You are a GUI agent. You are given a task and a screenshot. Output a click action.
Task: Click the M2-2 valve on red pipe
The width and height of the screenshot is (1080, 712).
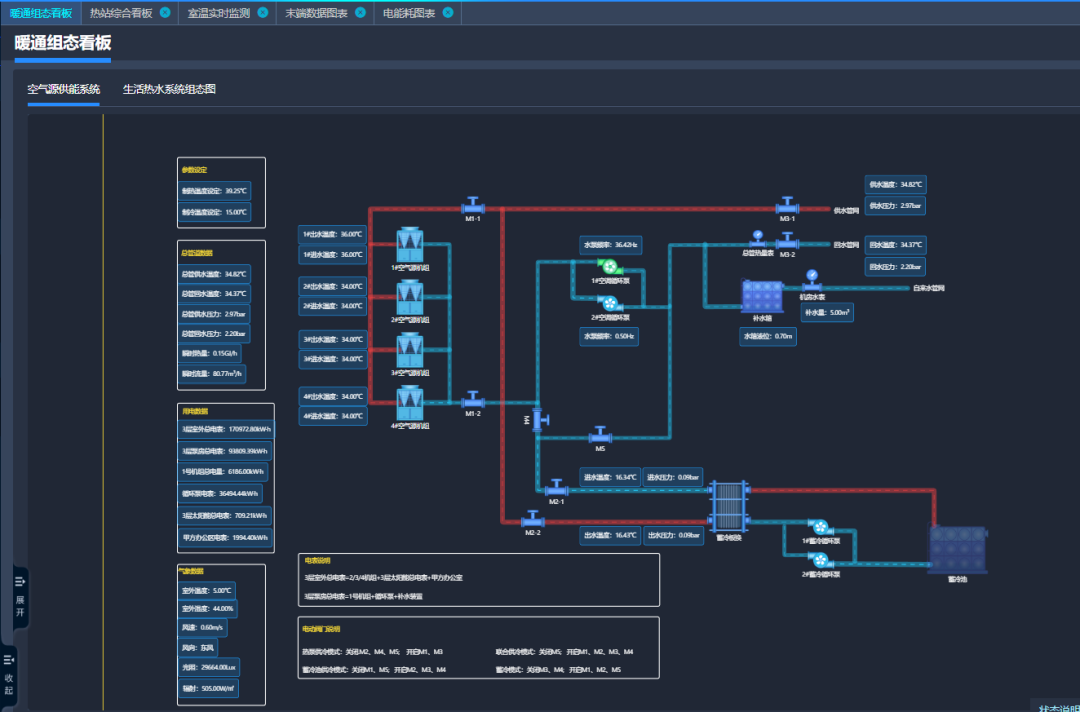coord(532,520)
